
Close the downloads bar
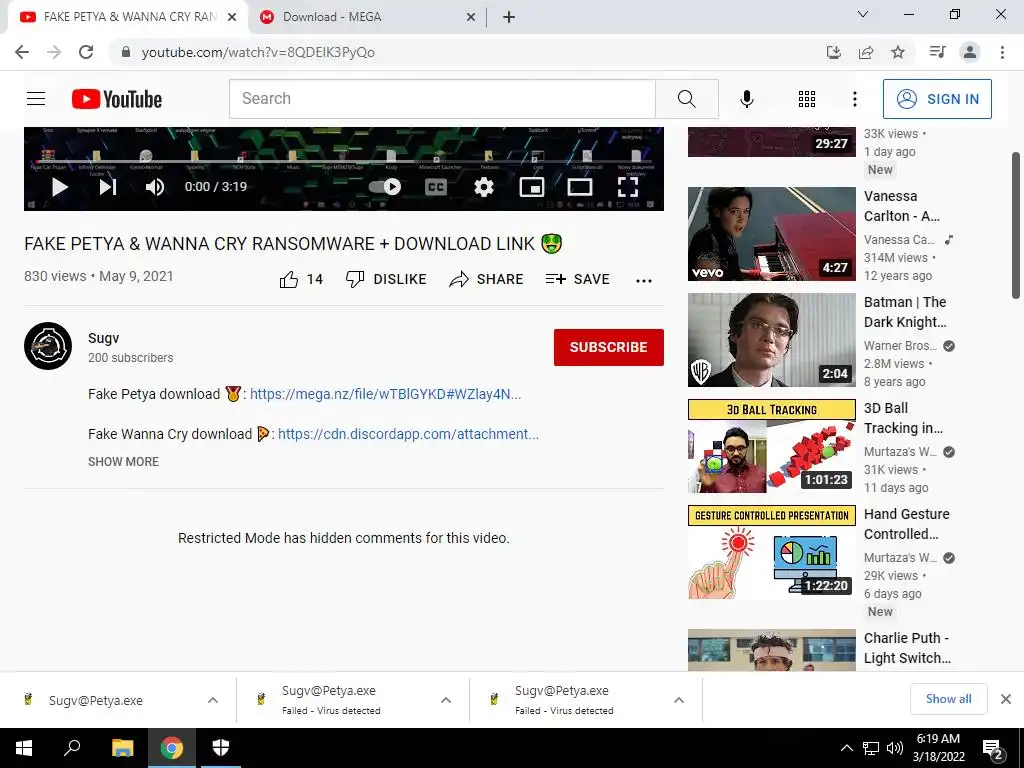(1006, 699)
